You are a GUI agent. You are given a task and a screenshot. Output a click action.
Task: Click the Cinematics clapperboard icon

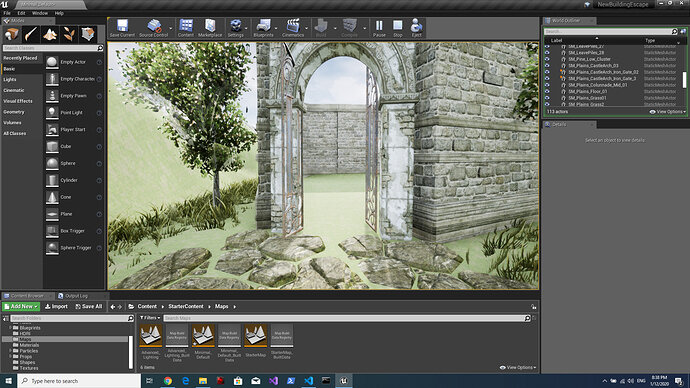(x=293, y=28)
